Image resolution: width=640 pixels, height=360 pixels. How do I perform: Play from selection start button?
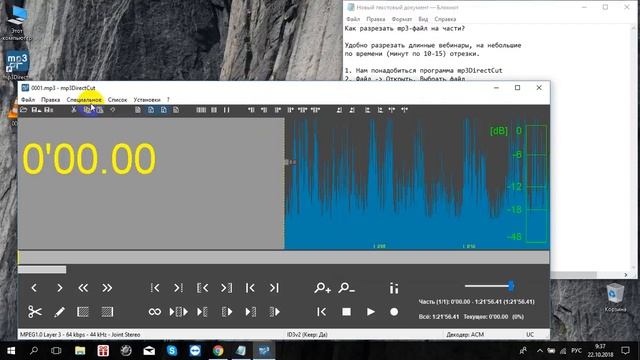[x=227, y=312]
